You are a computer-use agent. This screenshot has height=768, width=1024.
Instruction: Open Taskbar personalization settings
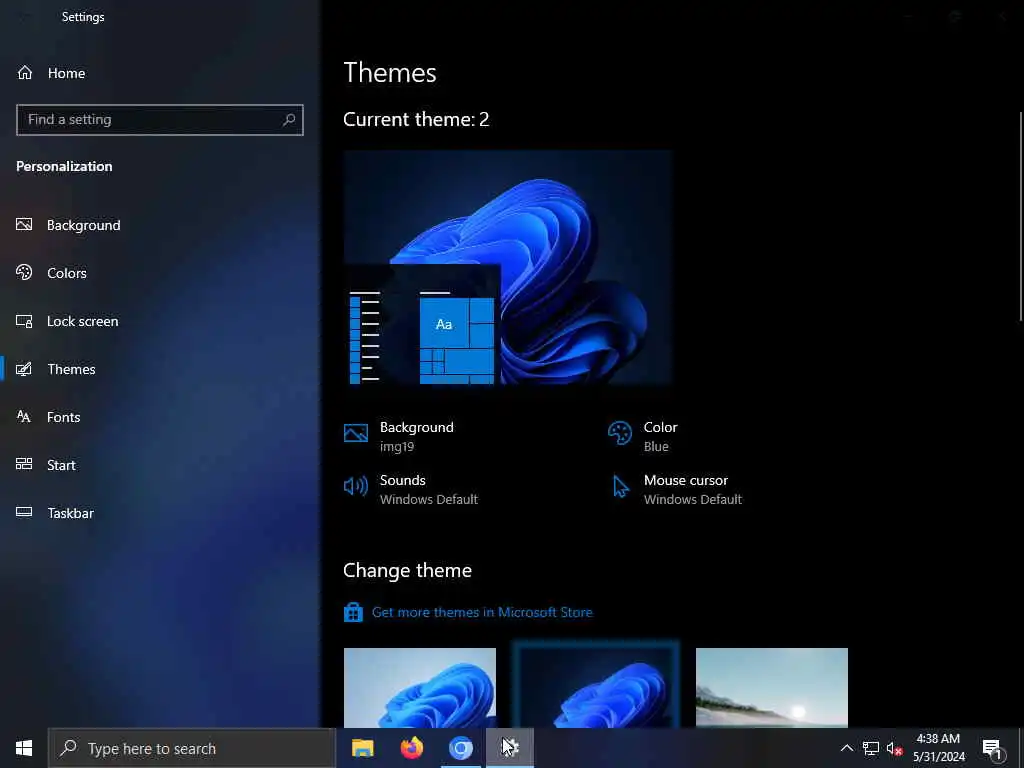click(160, 513)
